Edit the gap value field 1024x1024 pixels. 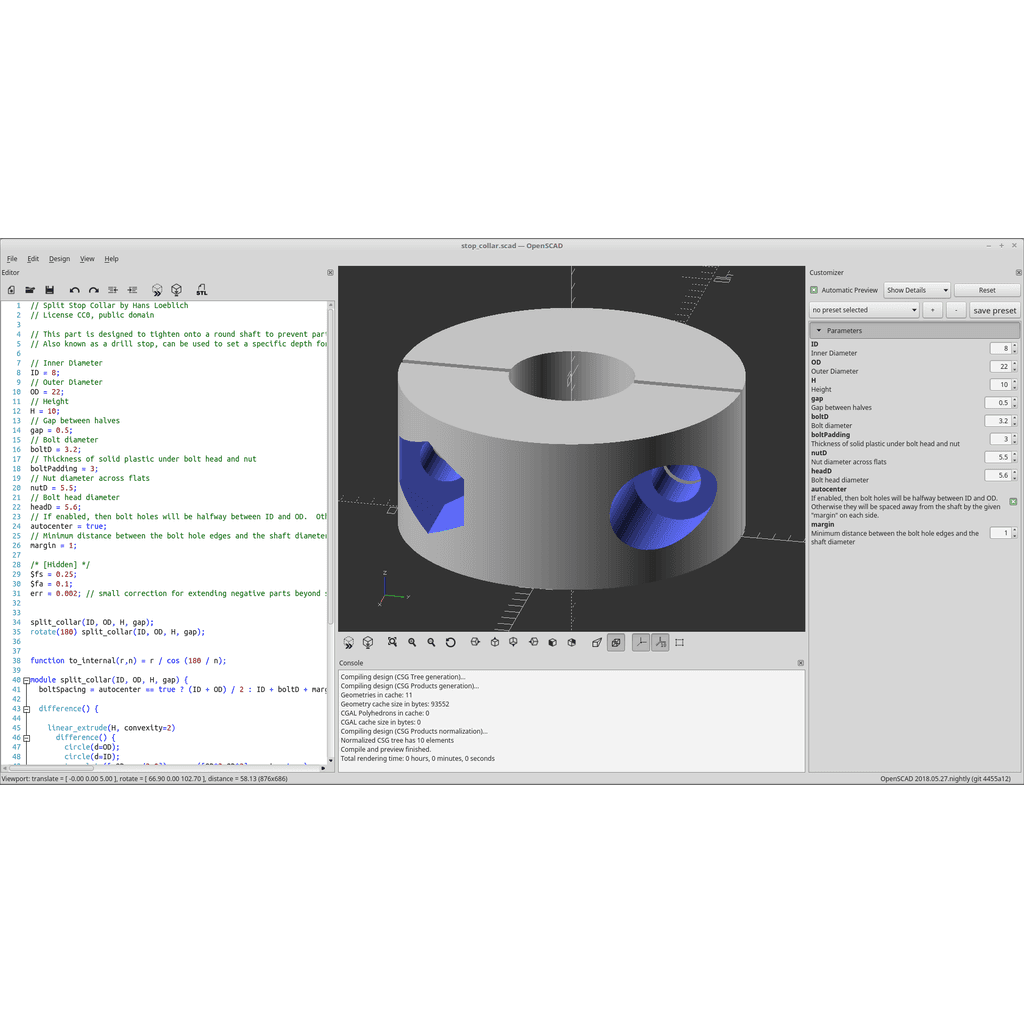1000,403
